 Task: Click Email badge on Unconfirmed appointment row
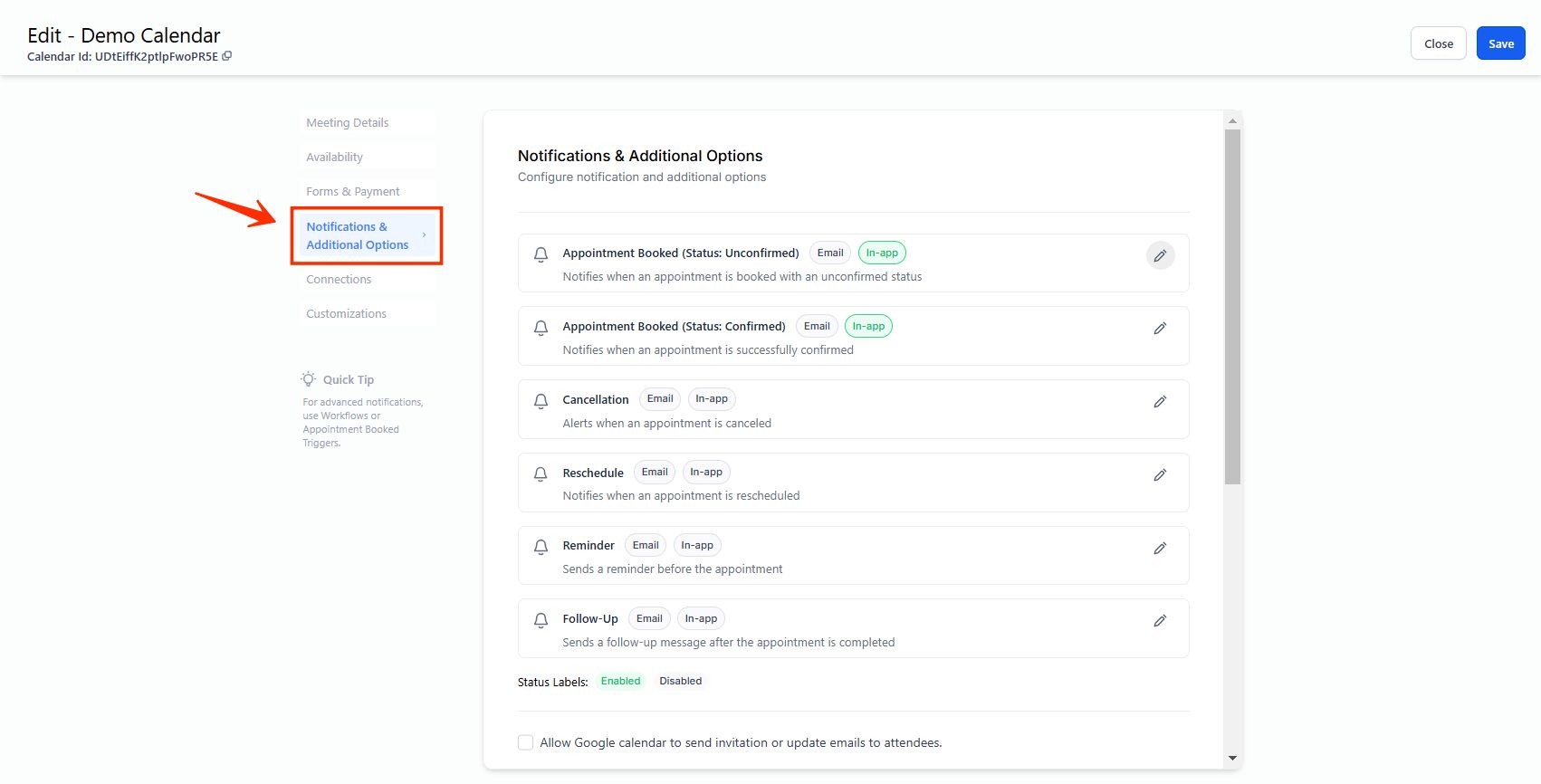pos(830,253)
